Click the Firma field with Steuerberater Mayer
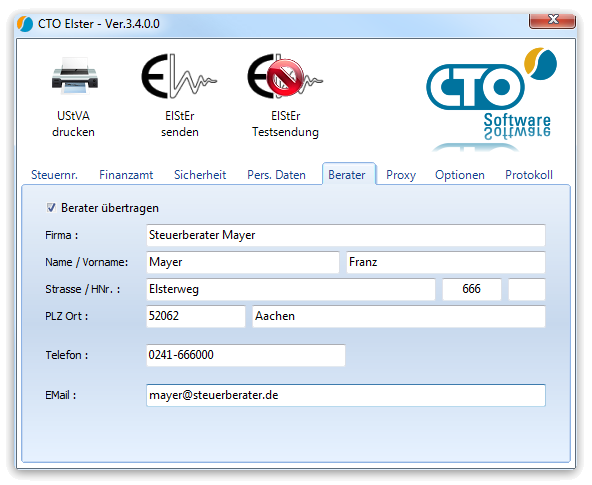The width and height of the screenshot is (592, 485). pyautogui.click(x=345, y=235)
